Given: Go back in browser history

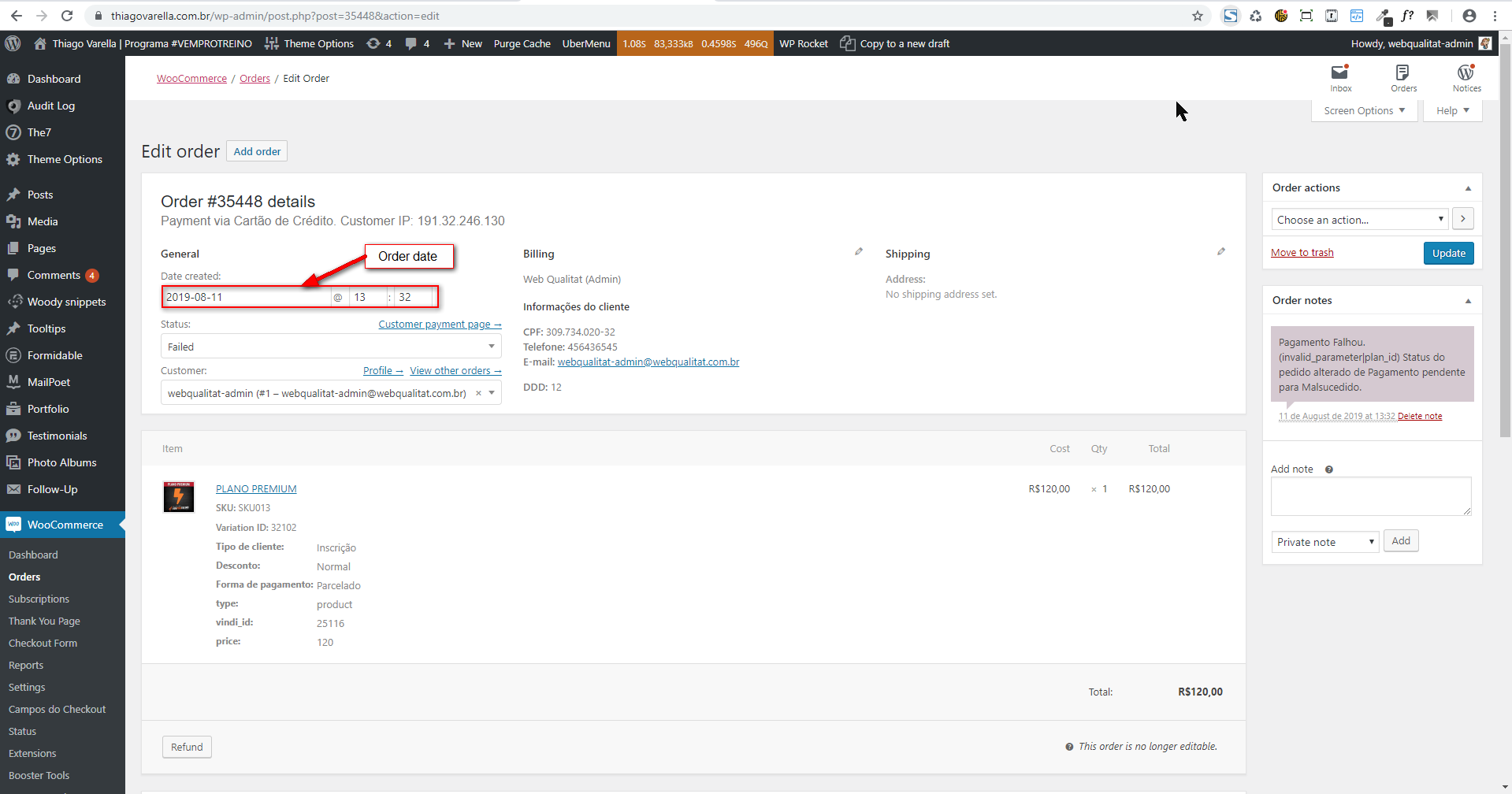Looking at the screenshot, I should tap(17, 16).
